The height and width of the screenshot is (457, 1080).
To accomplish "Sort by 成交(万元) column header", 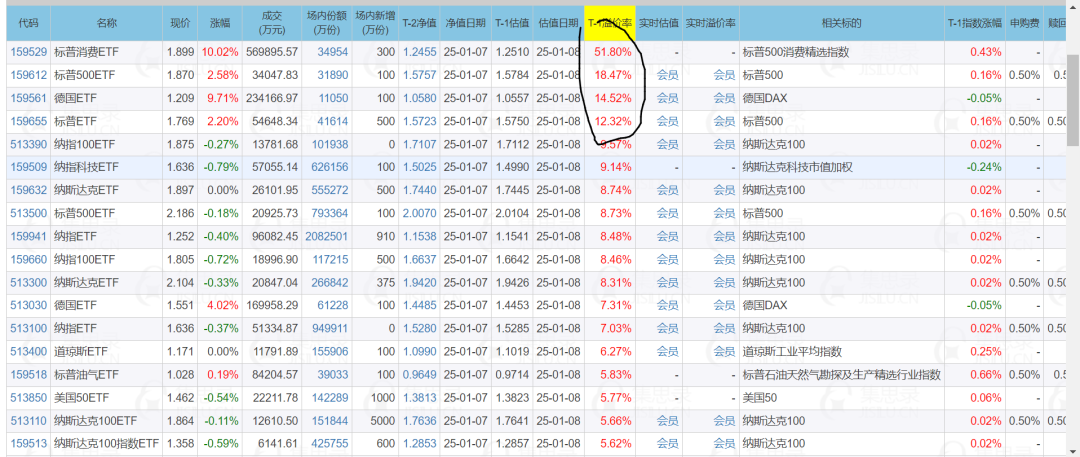I will click(x=271, y=23).
